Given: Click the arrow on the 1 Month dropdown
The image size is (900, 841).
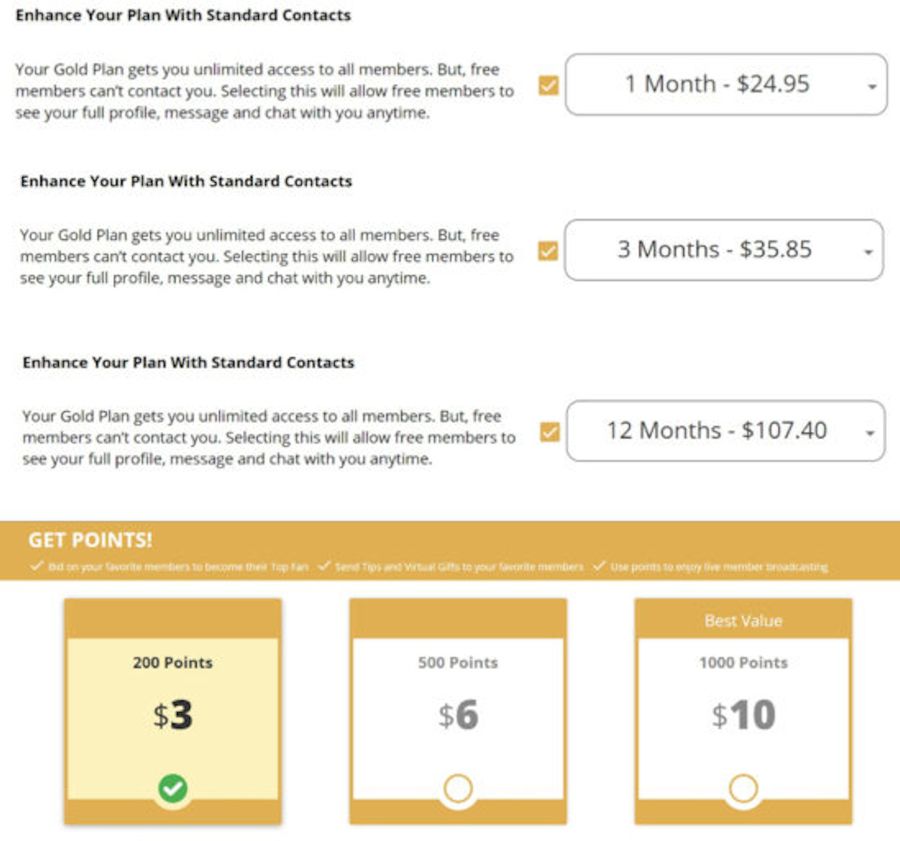Looking at the screenshot, I should [872, 87].
